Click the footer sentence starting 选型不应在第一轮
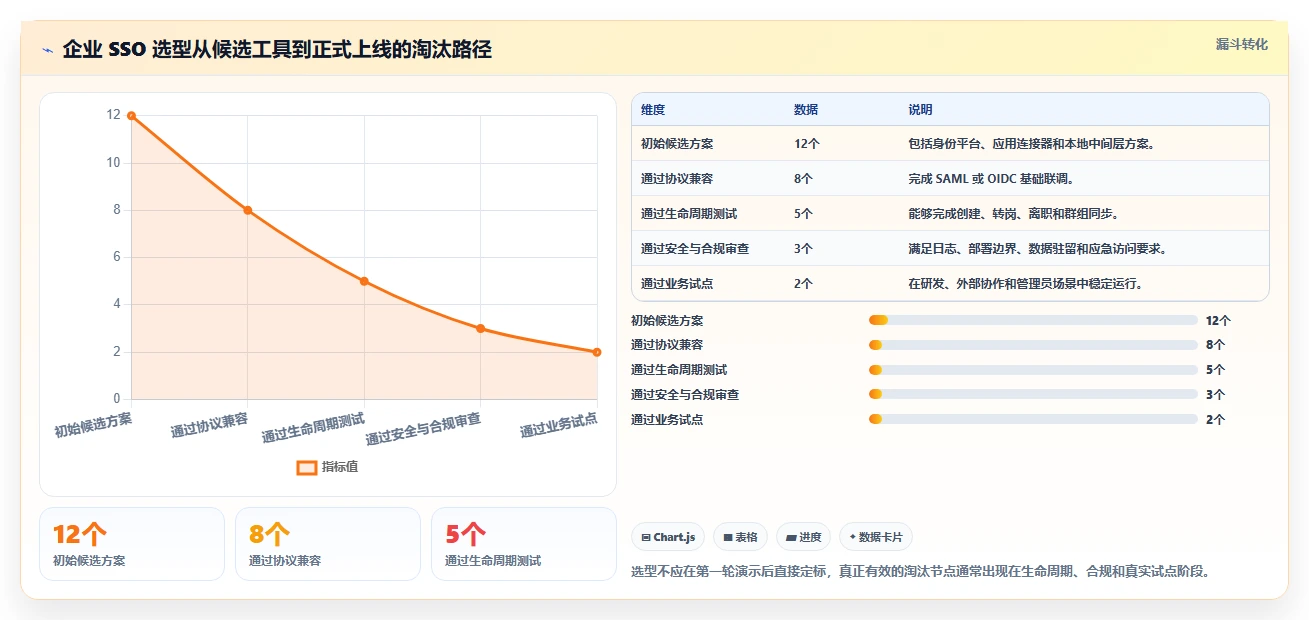The width and height of the screenshot is (1309, 620). 921,572
